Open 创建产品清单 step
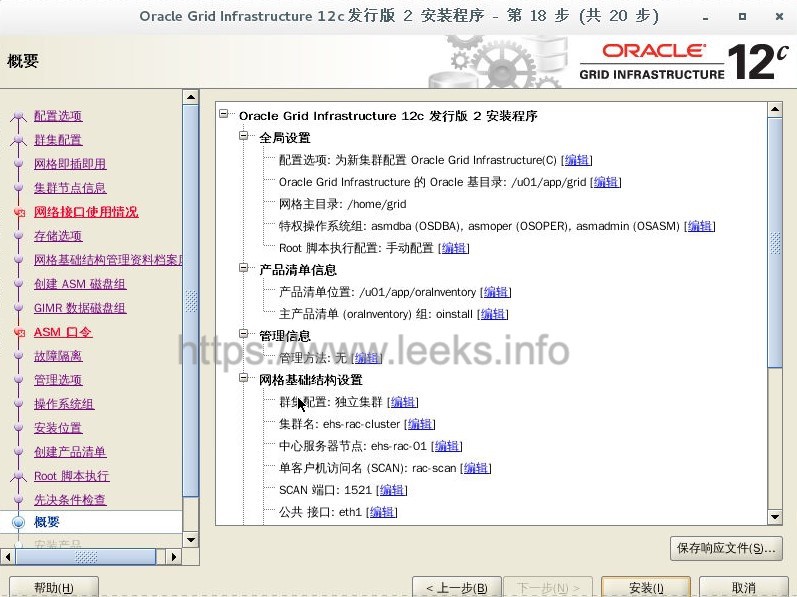Viewport: 797px width, 597px height. 70,452
